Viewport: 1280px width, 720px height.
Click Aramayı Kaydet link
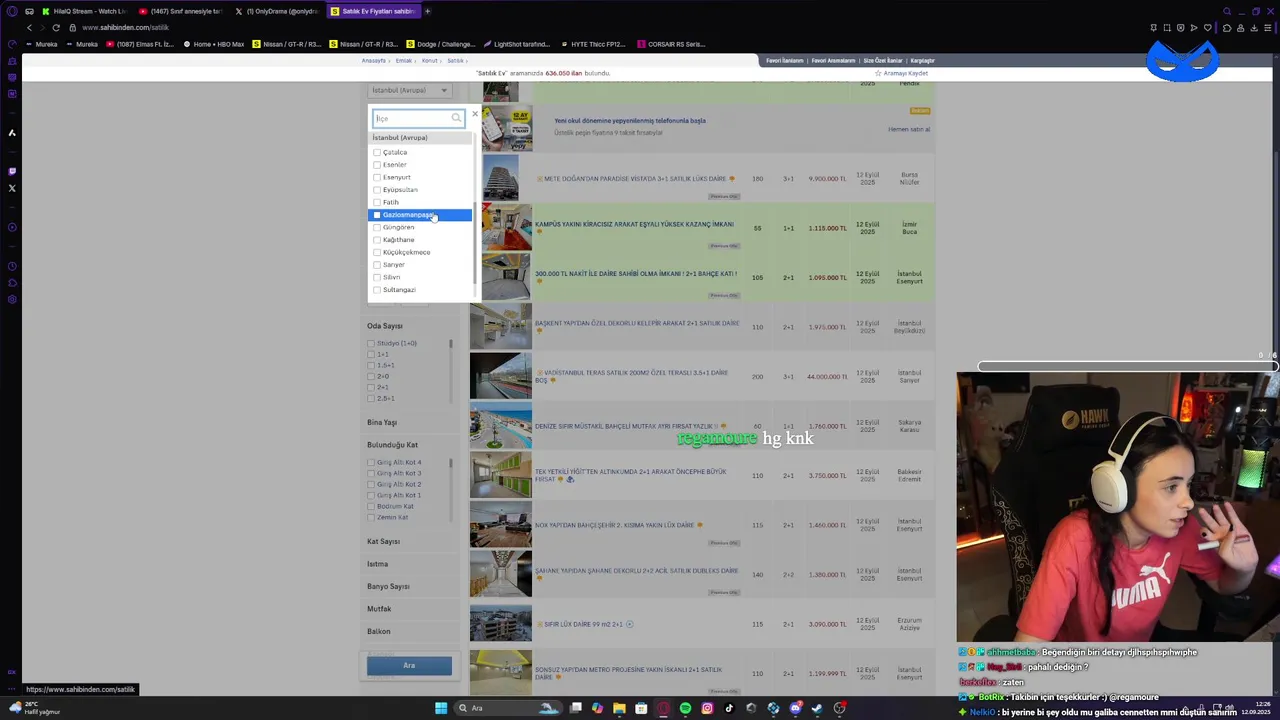902,73
